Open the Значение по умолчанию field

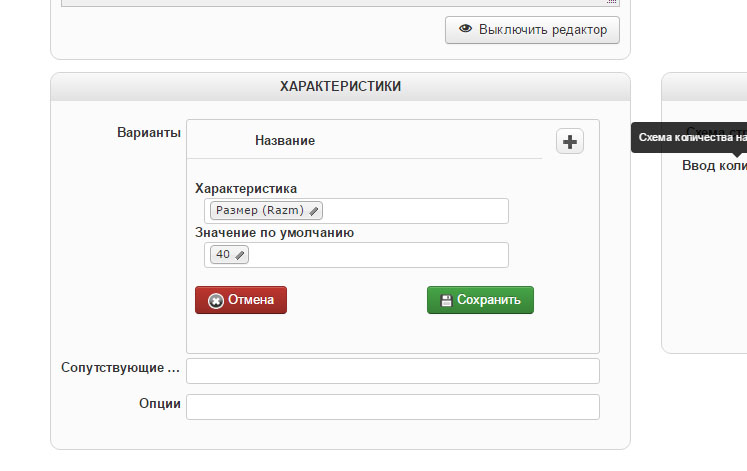tap(380, 255)
